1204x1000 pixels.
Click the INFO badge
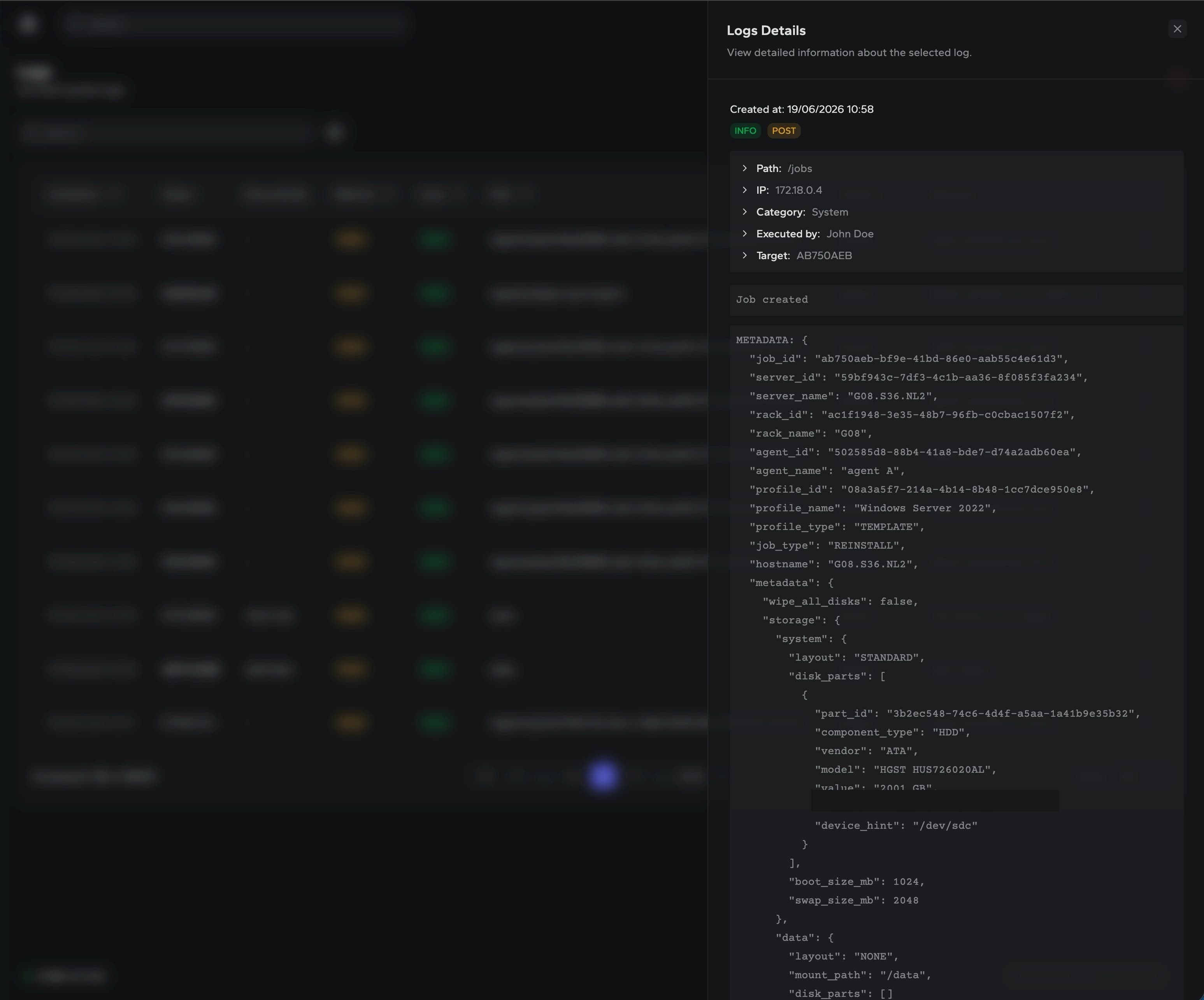tap(745, 131)
